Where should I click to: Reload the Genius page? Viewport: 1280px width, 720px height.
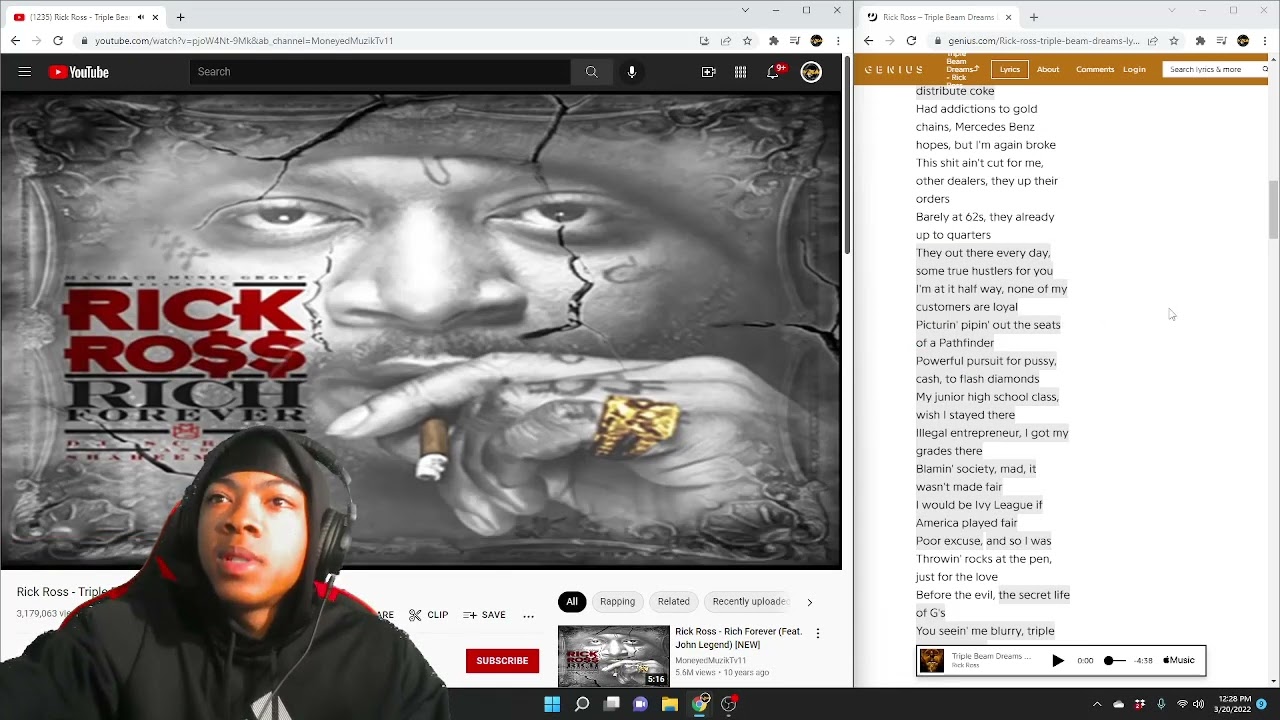911,41
